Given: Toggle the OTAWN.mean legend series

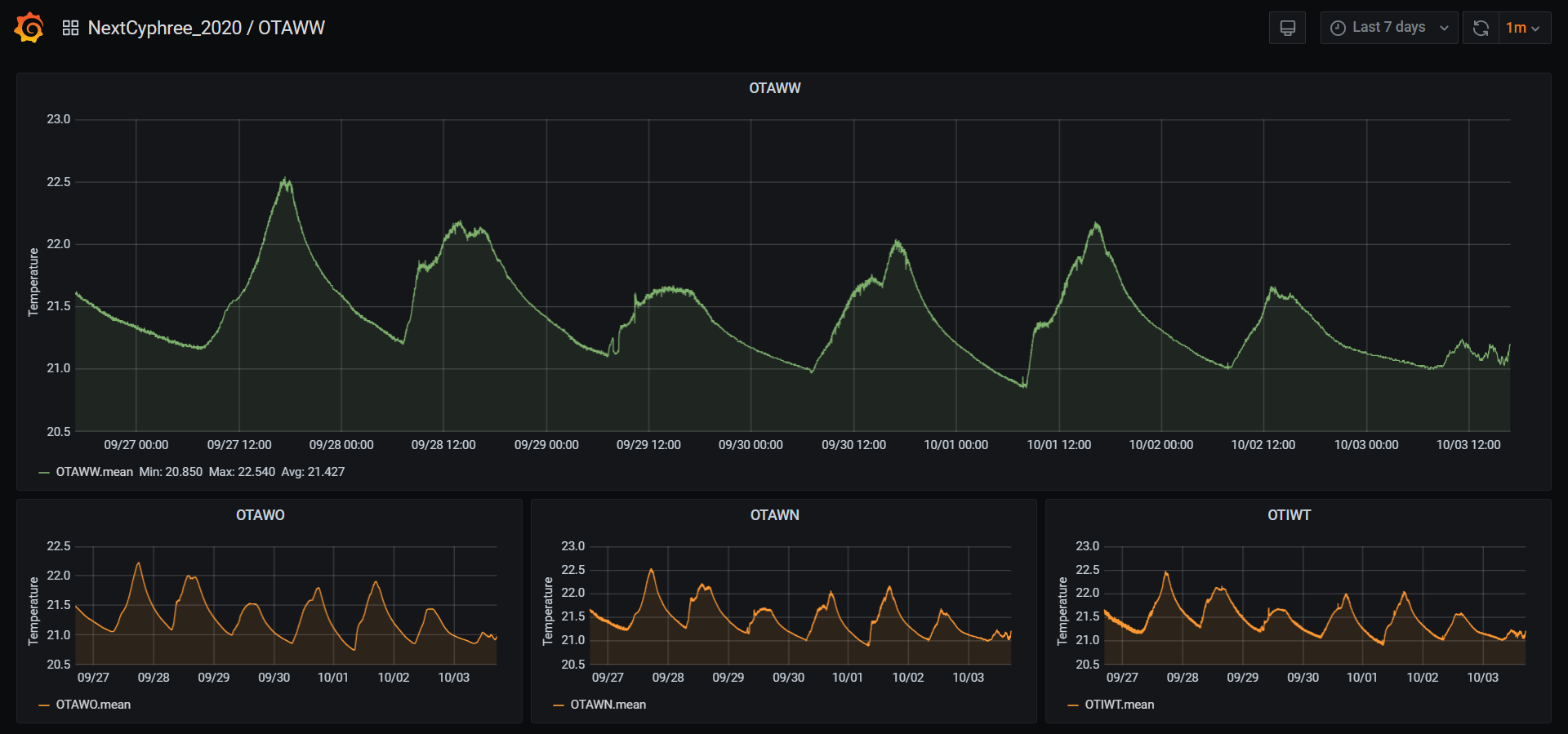Looking at the screenshot, I should pyautogui.click(x=608, y=705).
